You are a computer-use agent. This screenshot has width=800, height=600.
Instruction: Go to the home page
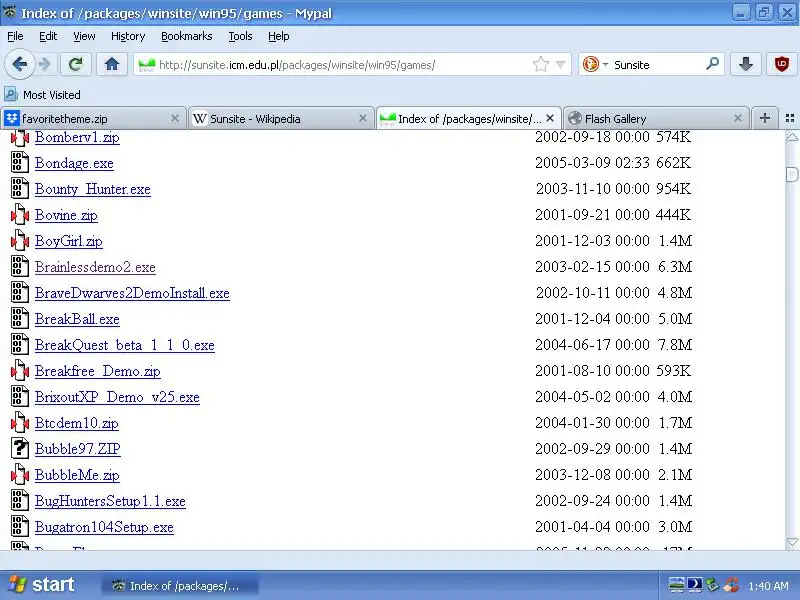click(x=112, y=64)
